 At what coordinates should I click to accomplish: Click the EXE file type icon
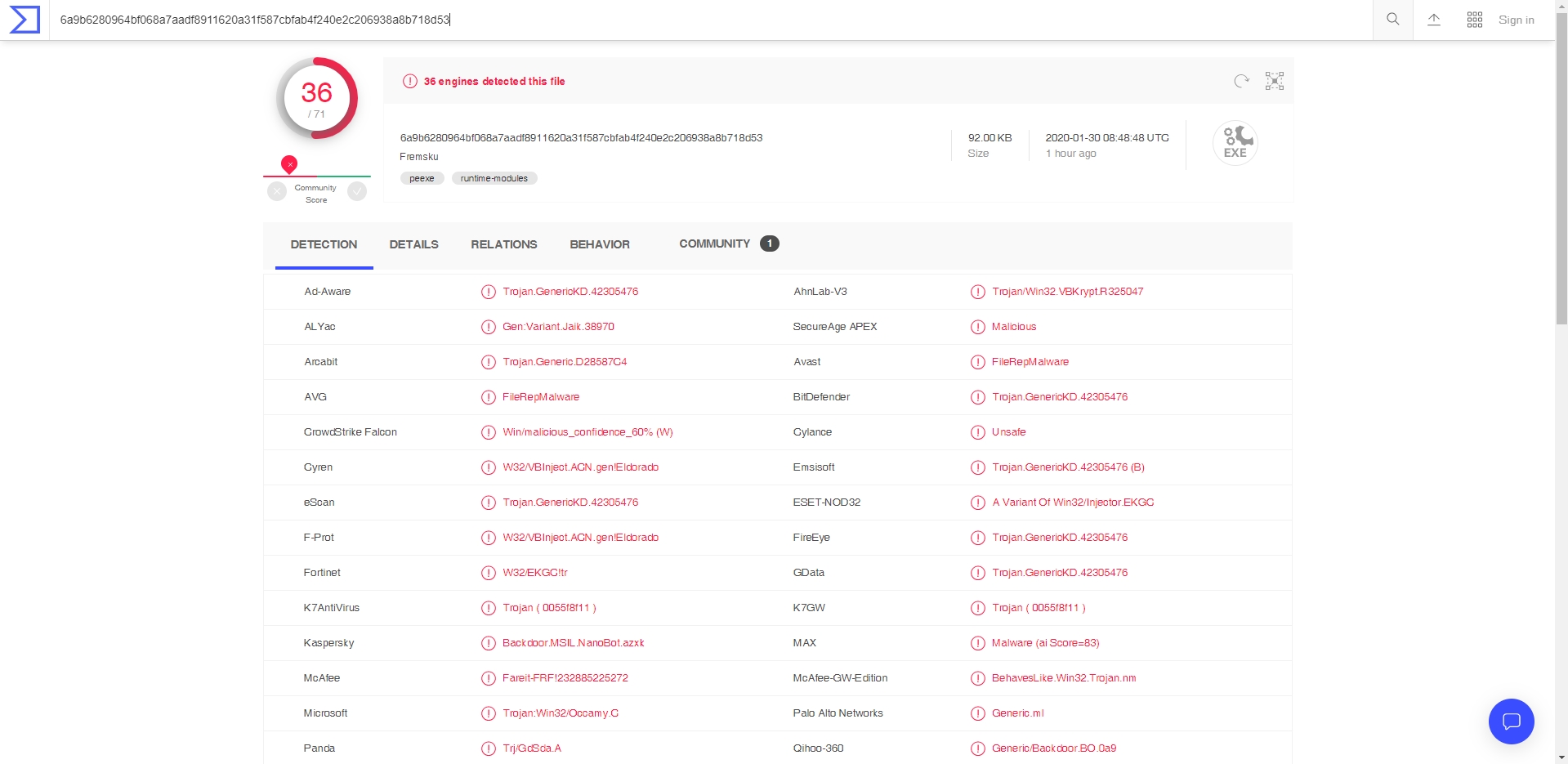pos(1235,143)
